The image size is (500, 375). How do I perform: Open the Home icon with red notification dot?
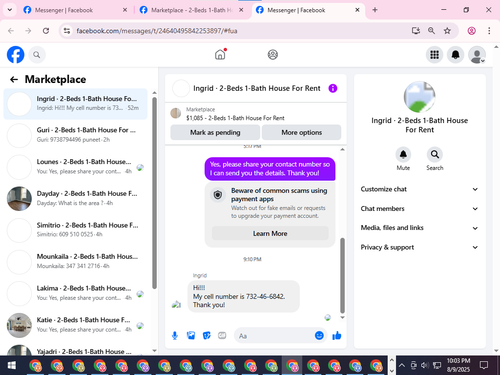point(220,54)
